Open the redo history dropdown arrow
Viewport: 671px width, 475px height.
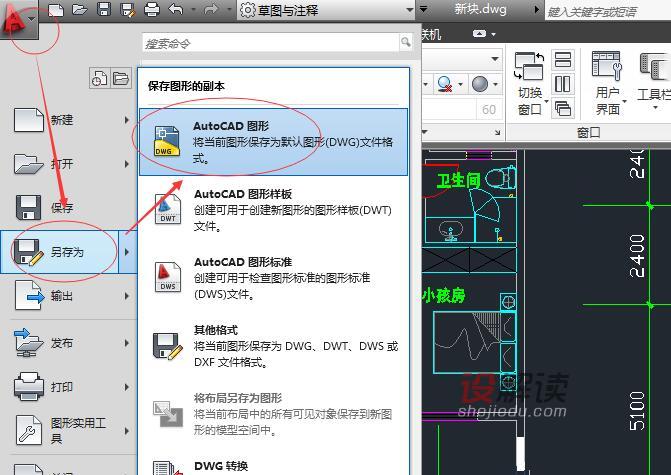229,9
